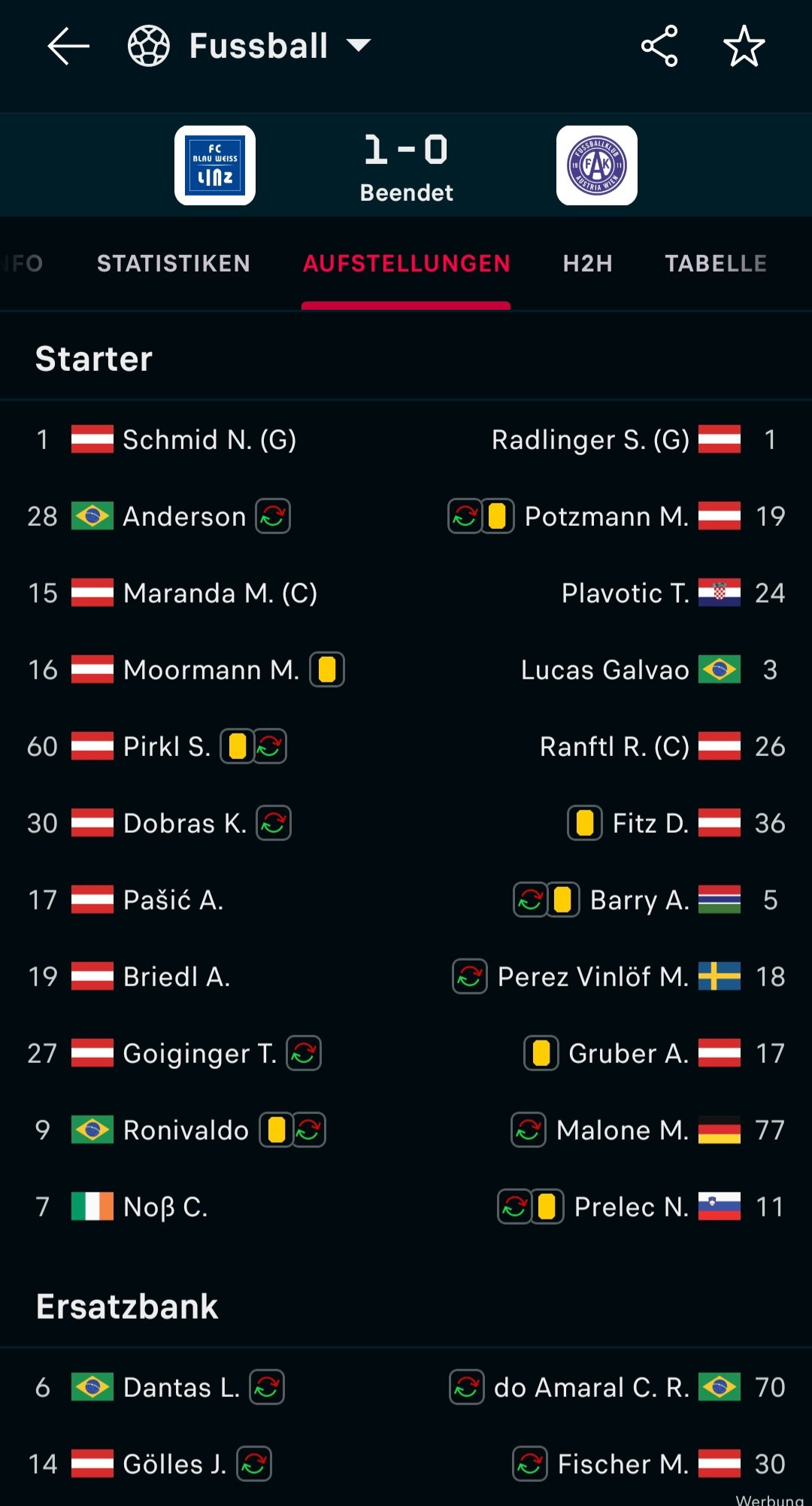Open the Austria Wien club logo

click(x=597, y=165)
